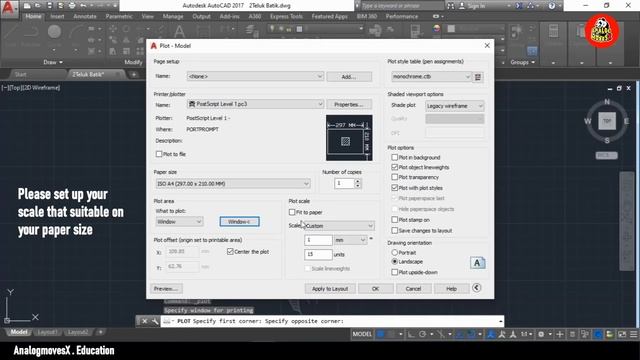Click the Add... page setup button
This screenshot has width=640, height=360.
[349, 77]
